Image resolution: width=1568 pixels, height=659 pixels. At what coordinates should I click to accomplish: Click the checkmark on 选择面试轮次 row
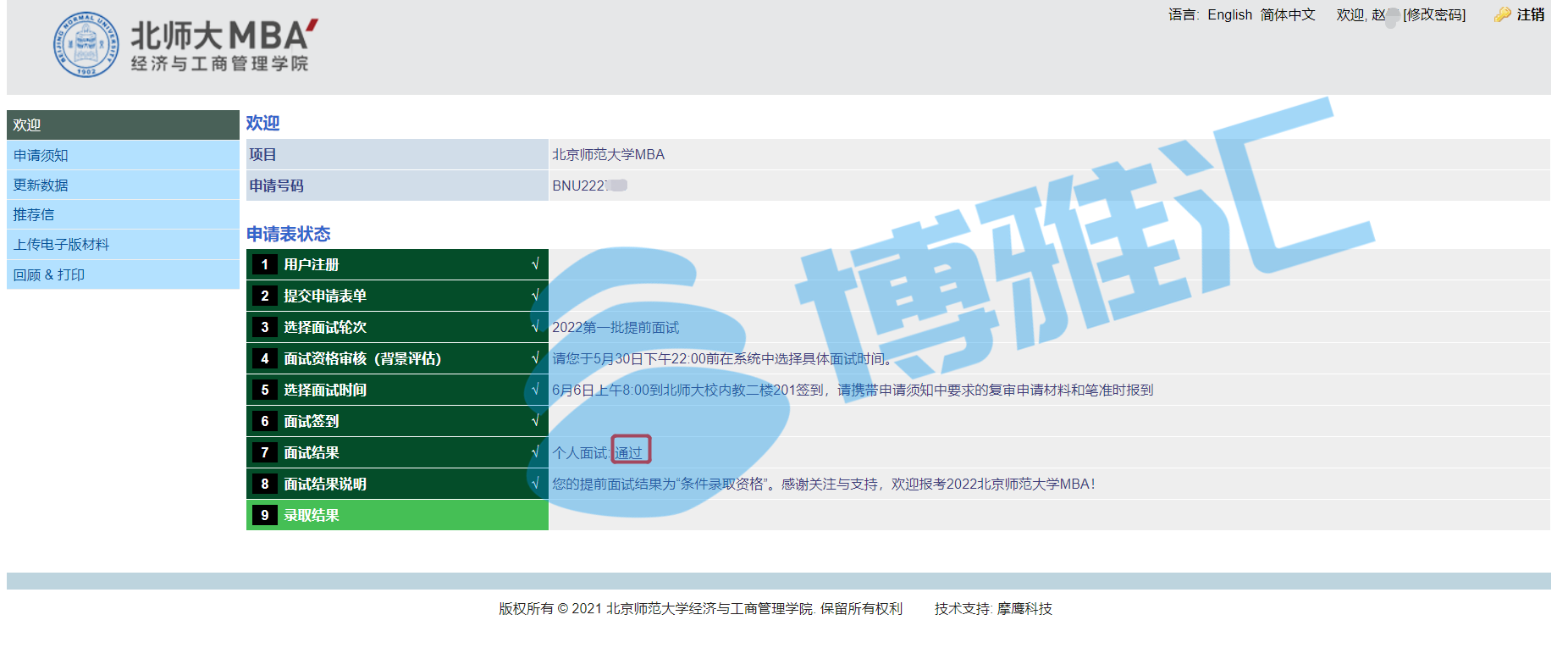(x=535, y=327)
